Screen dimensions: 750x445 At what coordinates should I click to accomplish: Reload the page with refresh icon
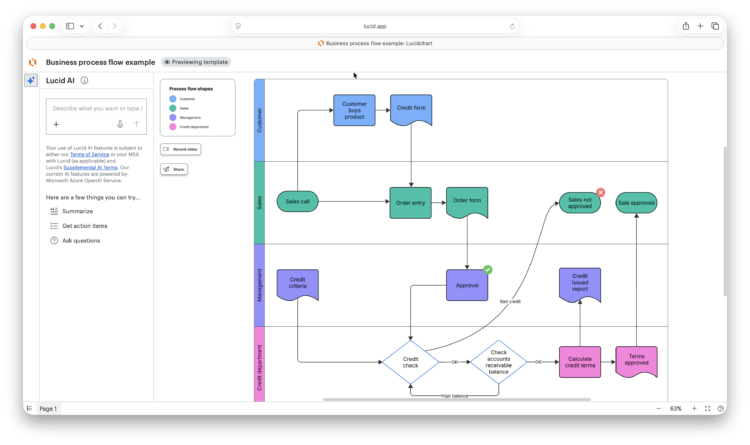512,26
